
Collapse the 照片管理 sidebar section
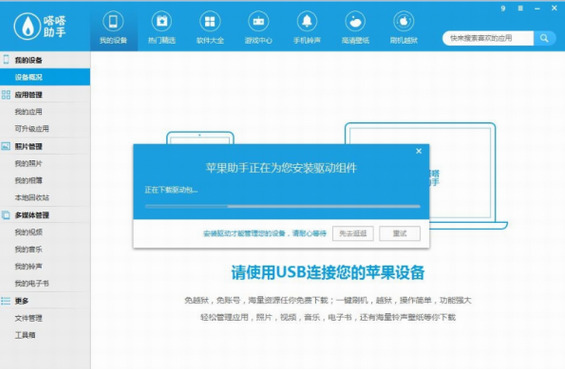pos(45,146)
